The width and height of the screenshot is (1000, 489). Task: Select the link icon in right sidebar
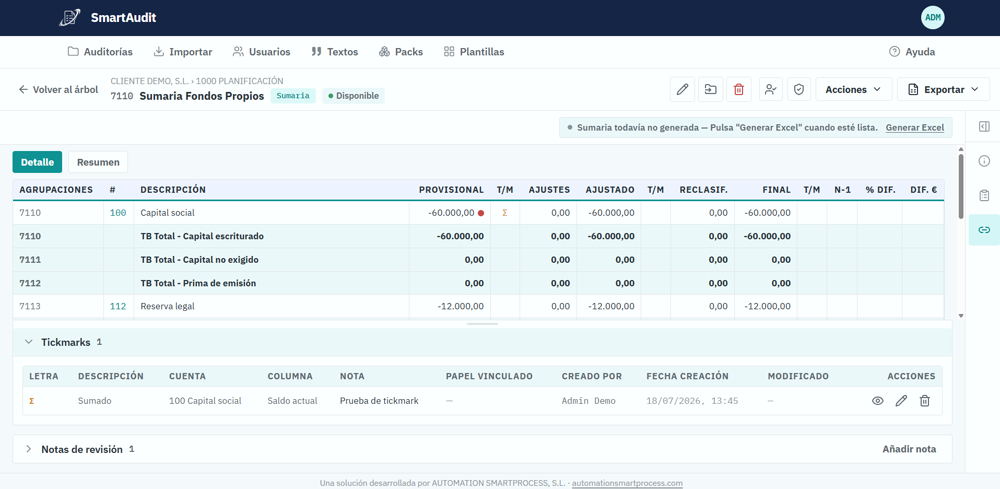984,230
